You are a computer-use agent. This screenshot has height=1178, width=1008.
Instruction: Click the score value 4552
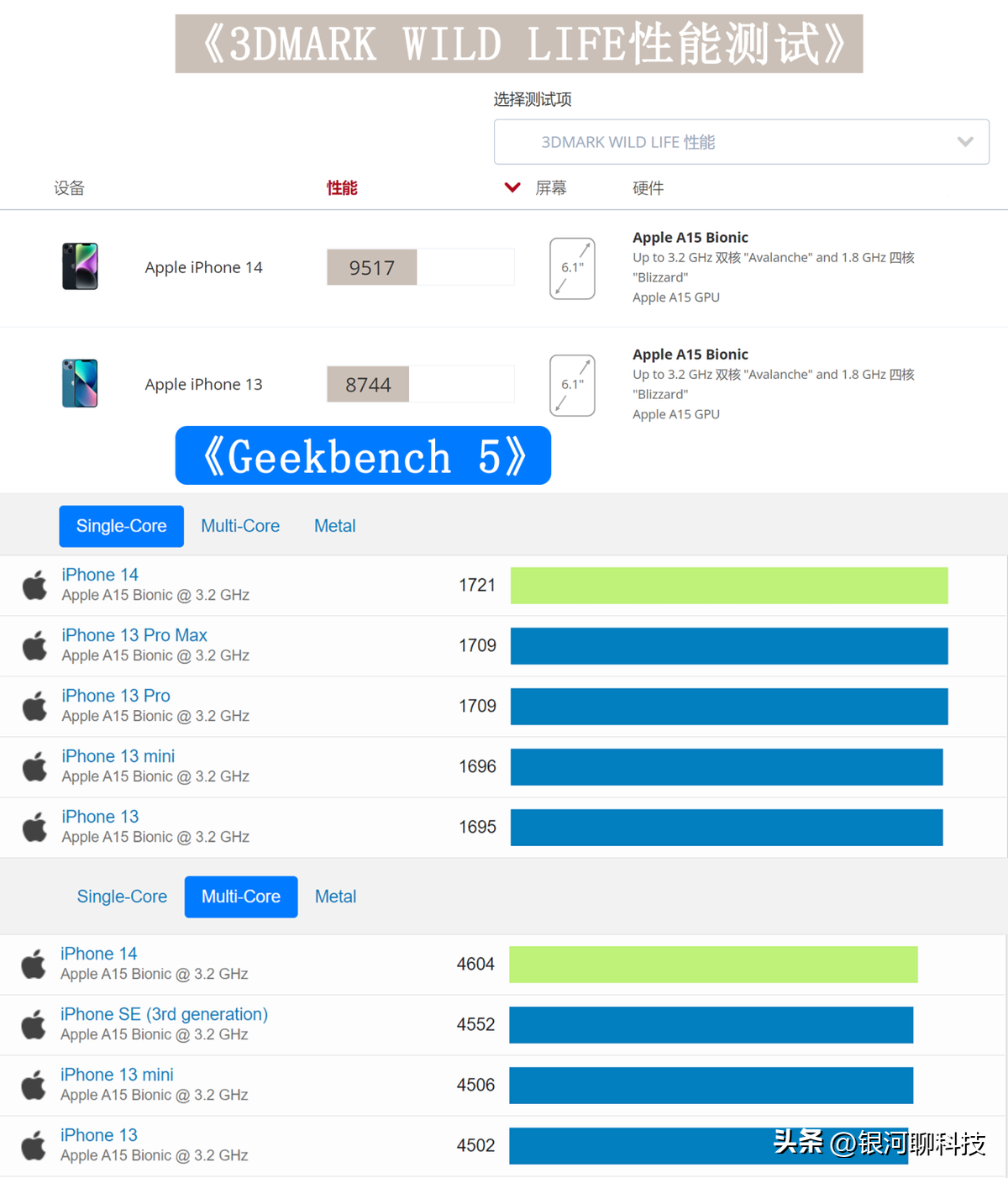coord(475,1024)
